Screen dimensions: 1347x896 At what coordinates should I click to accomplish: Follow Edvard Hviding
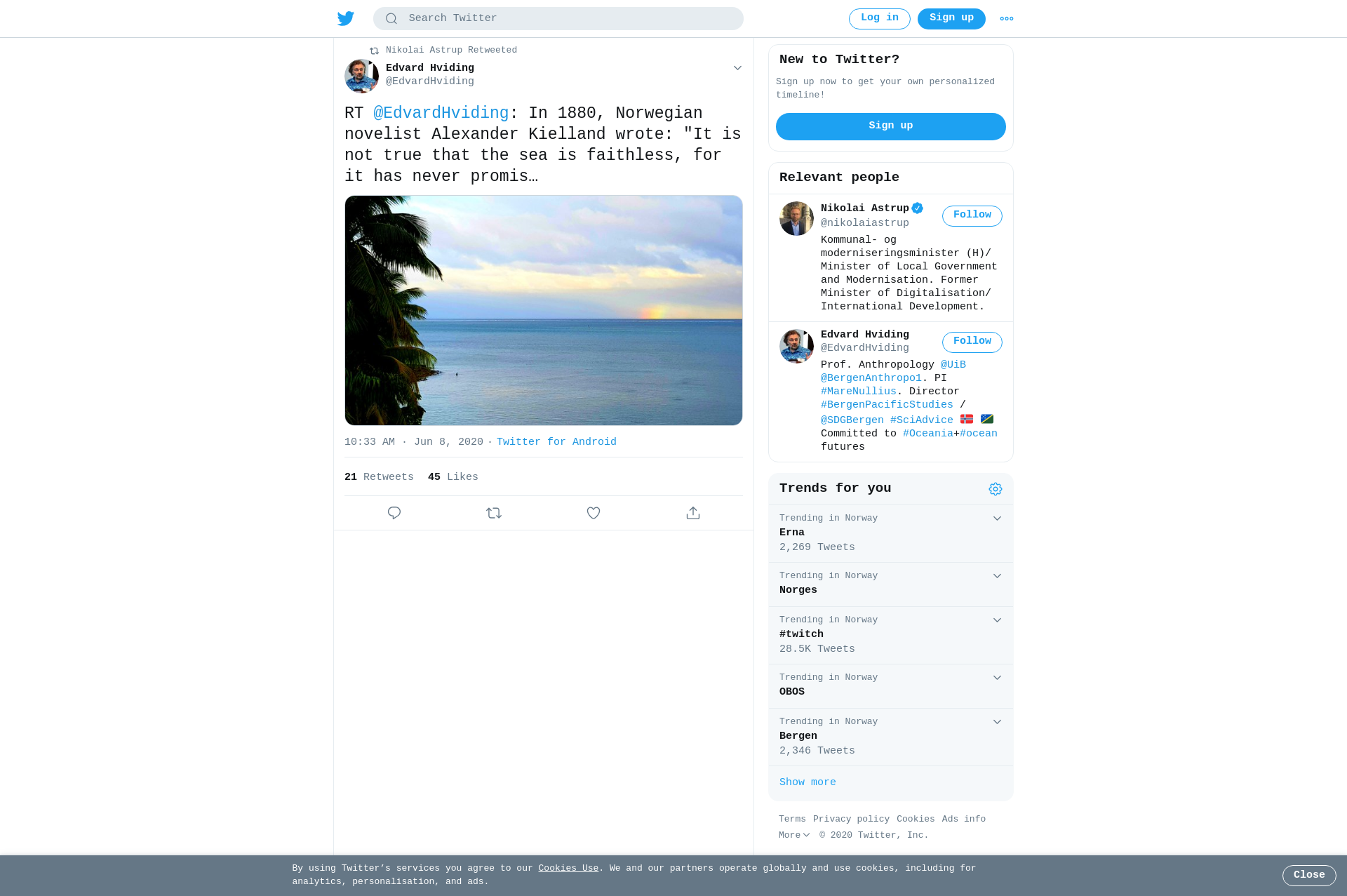click(972, 342)
